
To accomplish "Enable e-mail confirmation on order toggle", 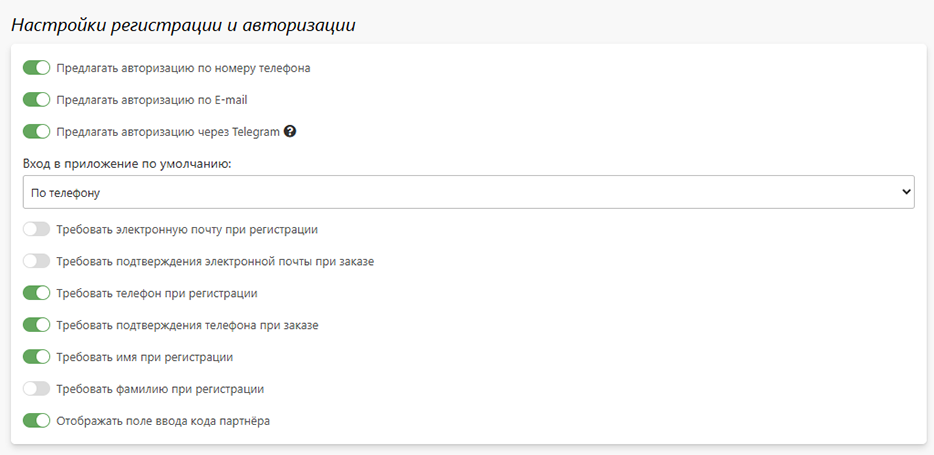I will [36, 261].
